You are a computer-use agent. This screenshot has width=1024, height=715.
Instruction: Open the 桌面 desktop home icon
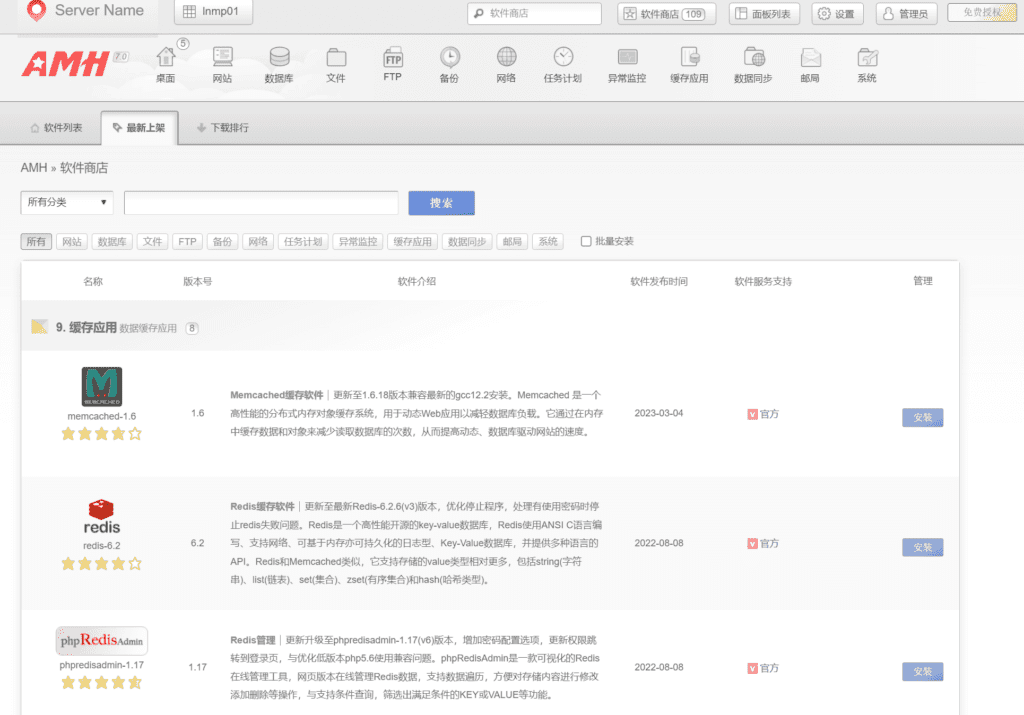pyautogui.click(x=166, y=65)
